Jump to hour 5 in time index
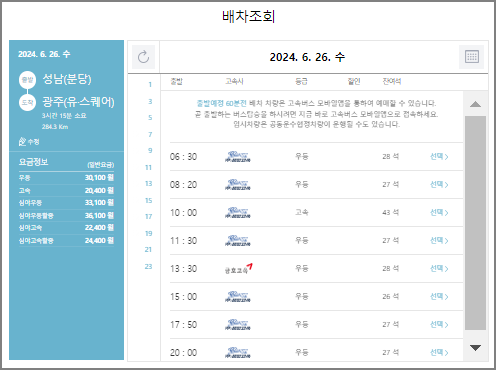Viewport: 496px width, 370px height. [150, 118]
